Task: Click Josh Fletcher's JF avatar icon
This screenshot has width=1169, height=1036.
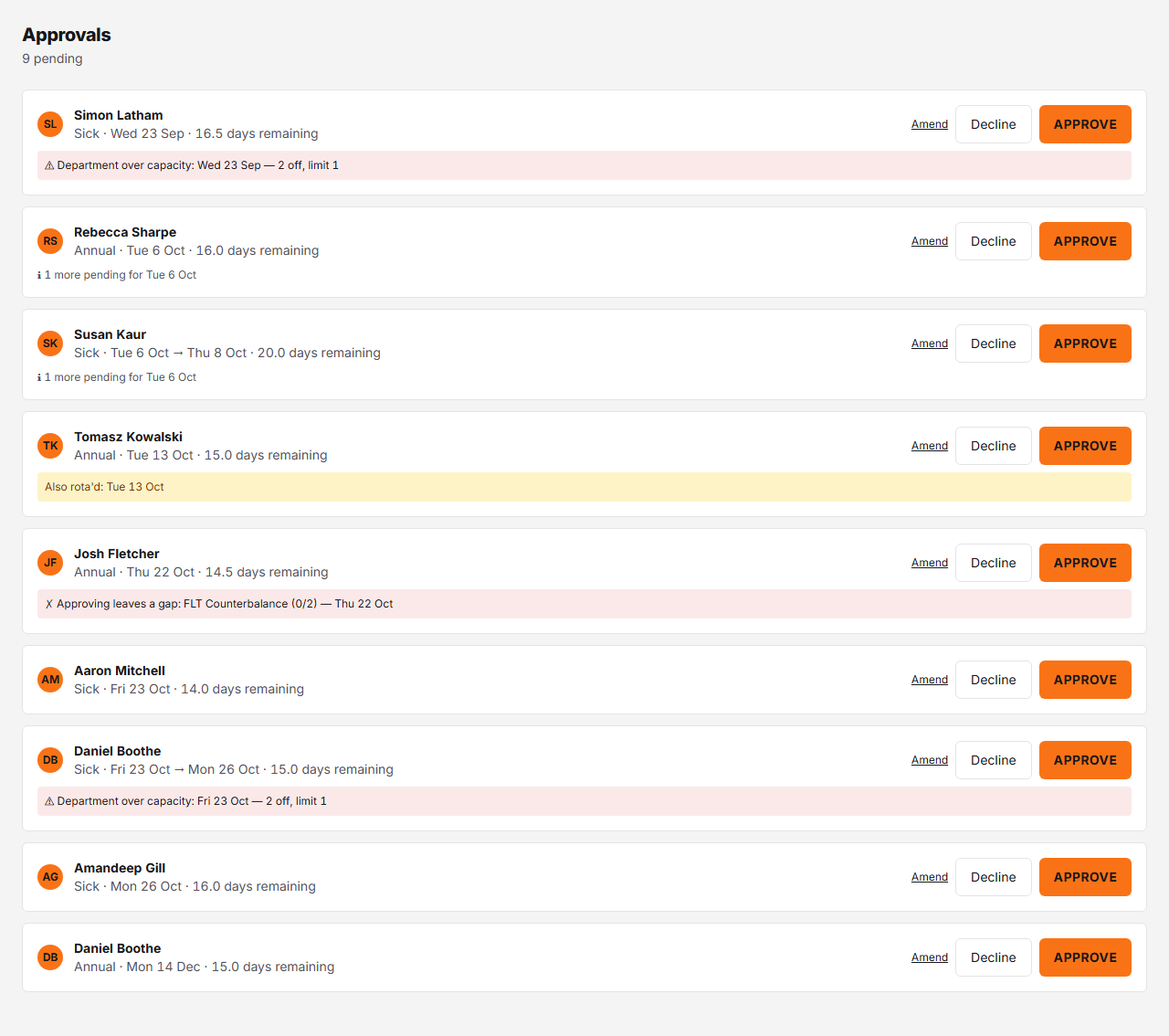Action: 50,563
